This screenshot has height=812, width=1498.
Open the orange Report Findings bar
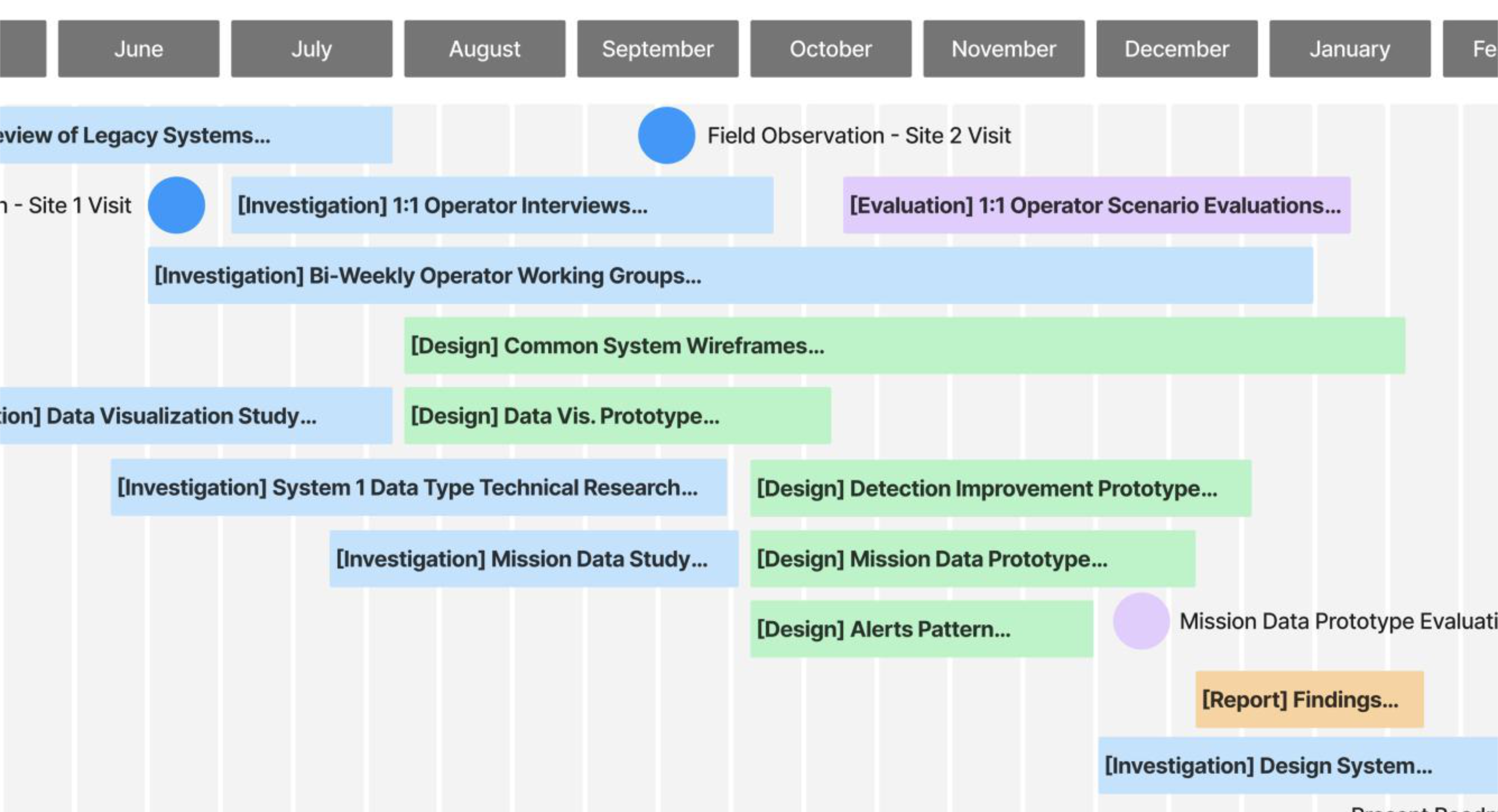pos(1309,699)
